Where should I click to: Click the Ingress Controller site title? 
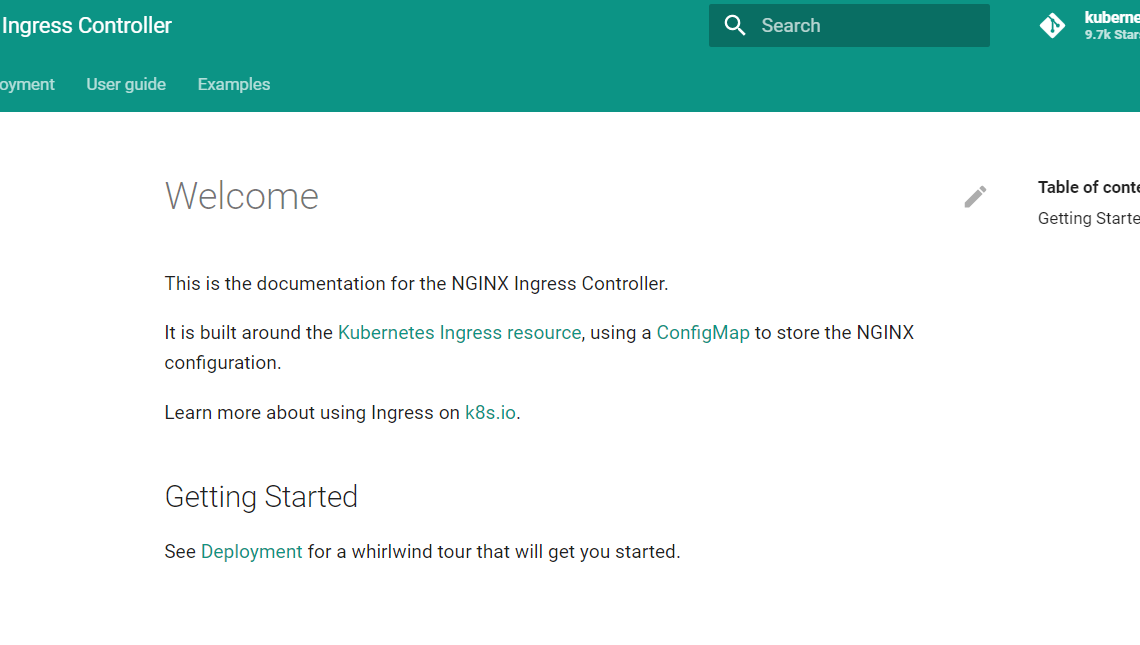[x=87, y=25]
